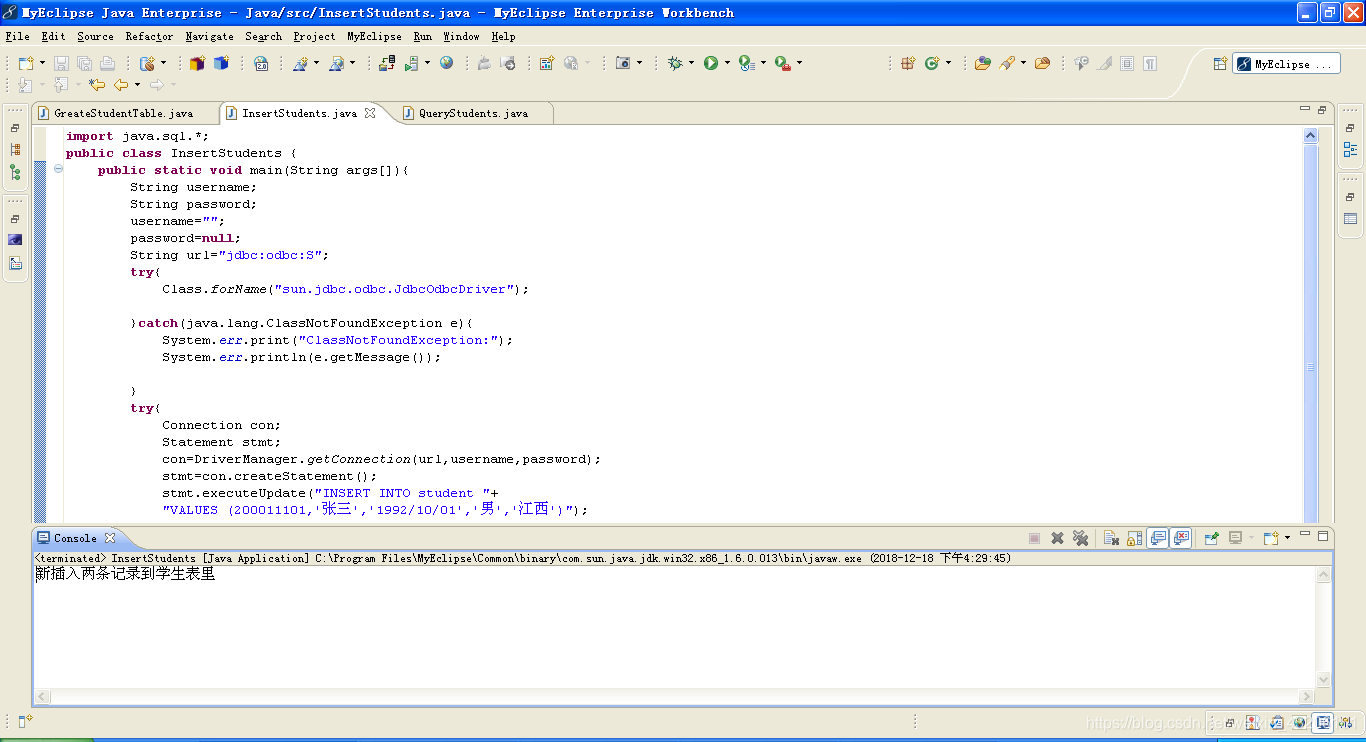This screenshot has height=742, width=1366.
Task: Click the Console output line 新插入两条记录到学生表里
Action: click(125, 574)
